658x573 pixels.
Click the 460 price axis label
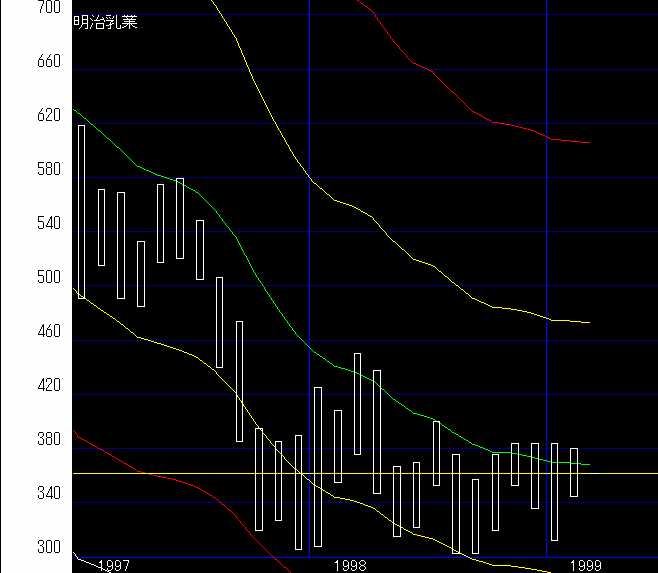pos(20,332)
